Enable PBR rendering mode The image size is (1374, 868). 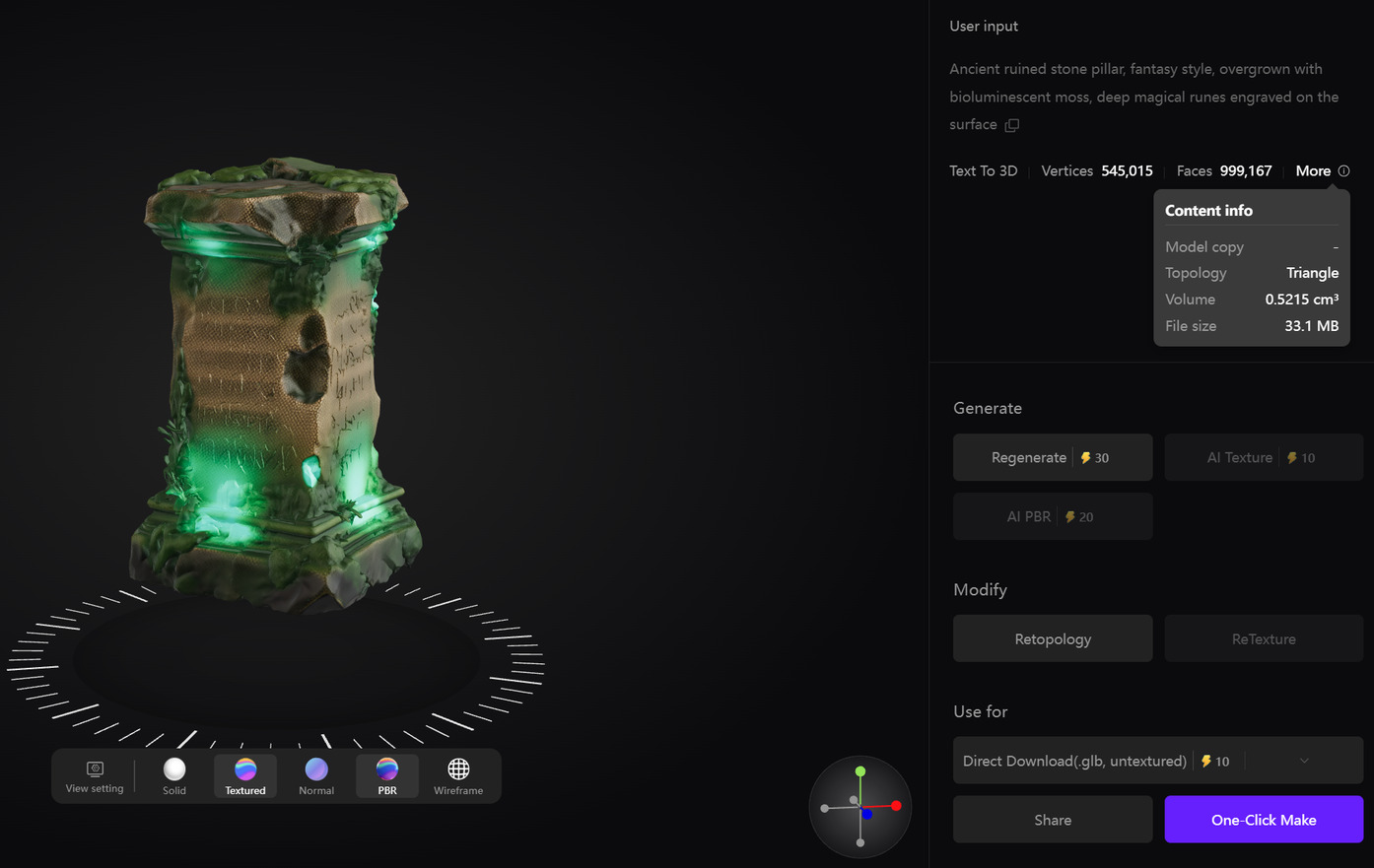coord(386,774)
